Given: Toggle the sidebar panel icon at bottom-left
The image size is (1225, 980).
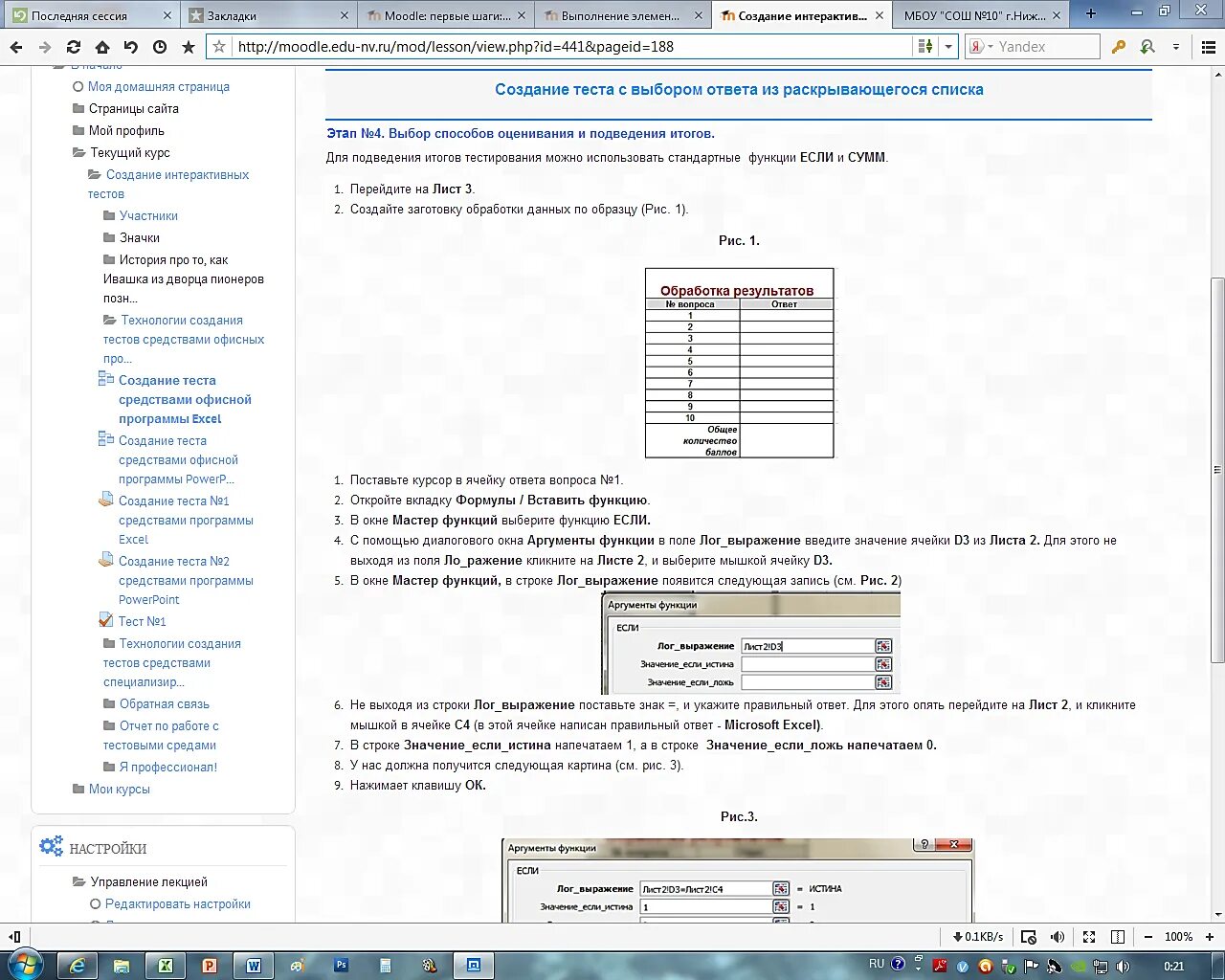Looking at the screenshot, I should point(14,937).
